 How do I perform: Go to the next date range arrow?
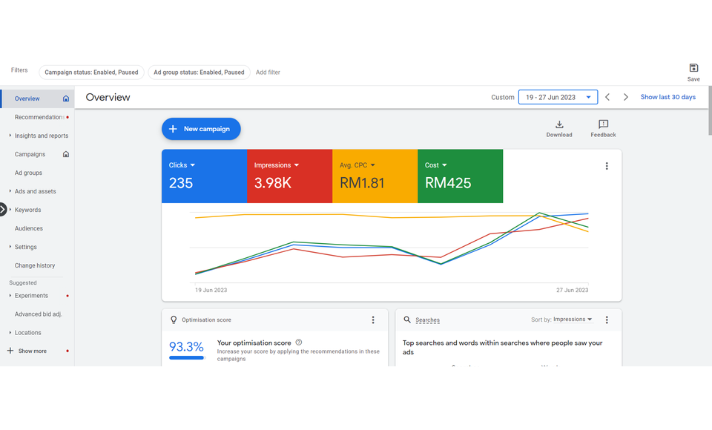(x=626, y=97)
